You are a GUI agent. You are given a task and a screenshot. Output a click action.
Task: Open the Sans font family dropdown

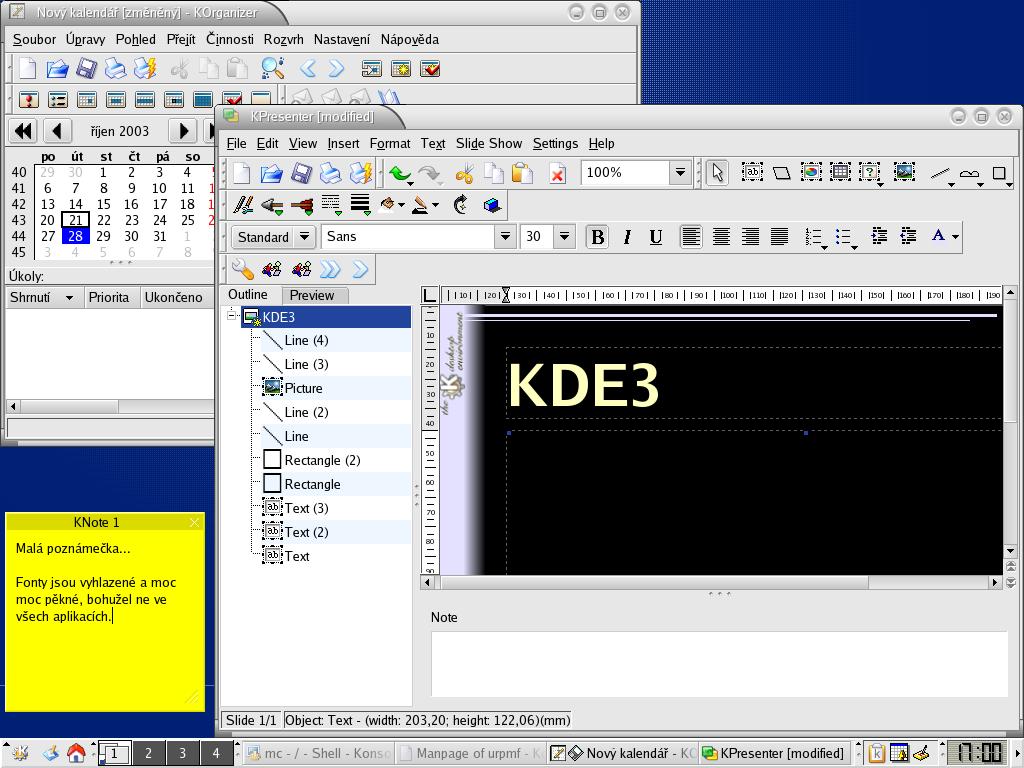[x=505, y=236]
